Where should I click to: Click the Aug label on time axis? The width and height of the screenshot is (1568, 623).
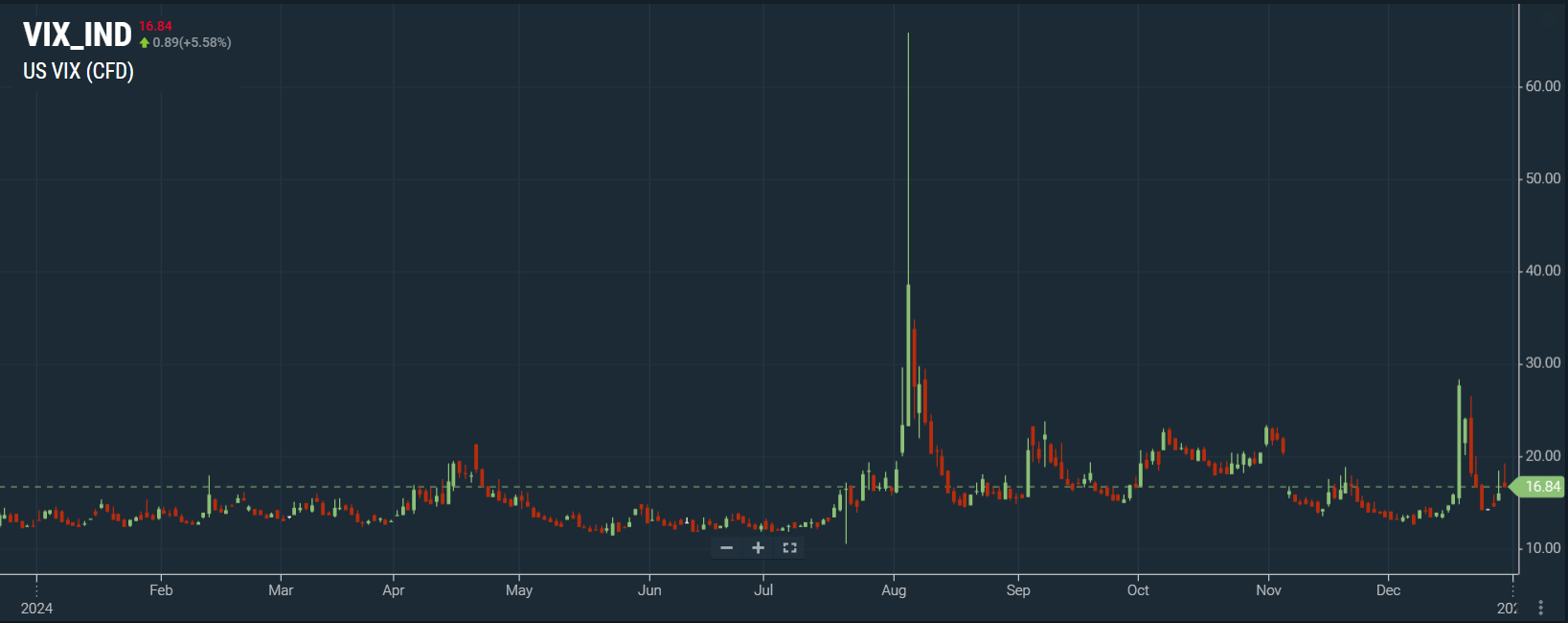coord(894,590)
